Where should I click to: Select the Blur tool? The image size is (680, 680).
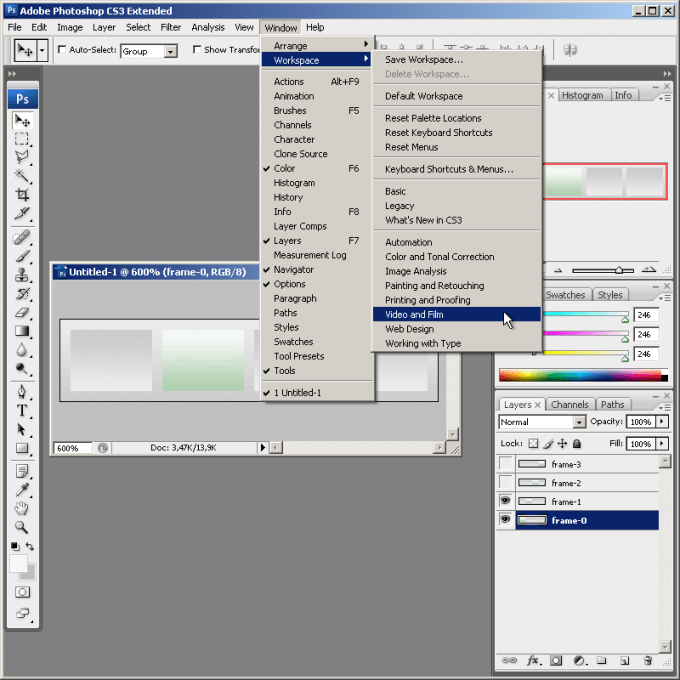pos(22,350)
